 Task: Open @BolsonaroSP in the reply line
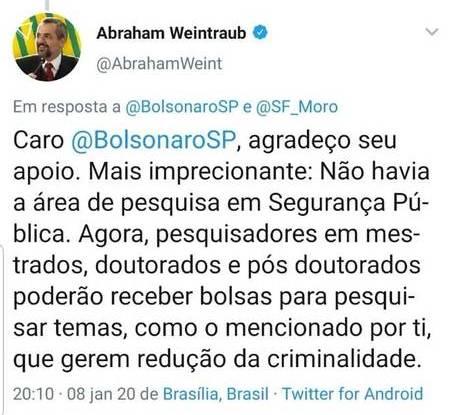click(x=182, y=107)
